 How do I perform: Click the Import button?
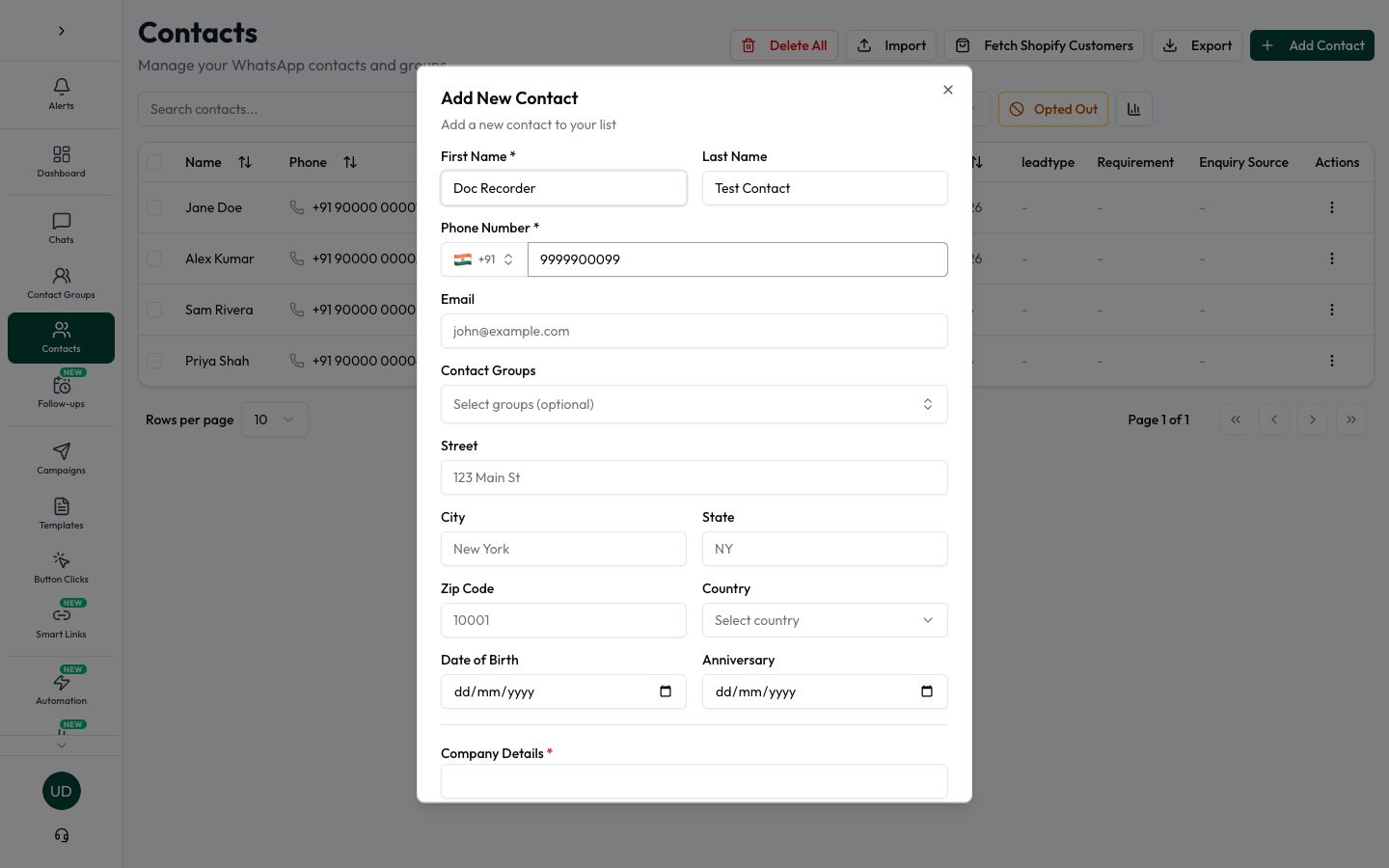[x=891, y=45]
